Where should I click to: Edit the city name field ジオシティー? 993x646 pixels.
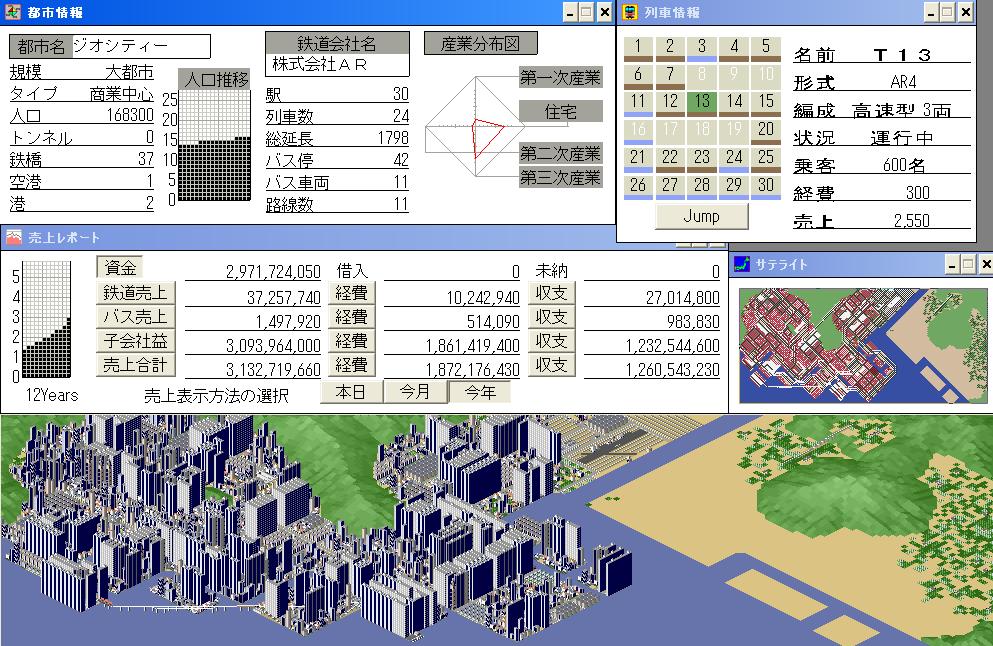click(x=141, y=46)
